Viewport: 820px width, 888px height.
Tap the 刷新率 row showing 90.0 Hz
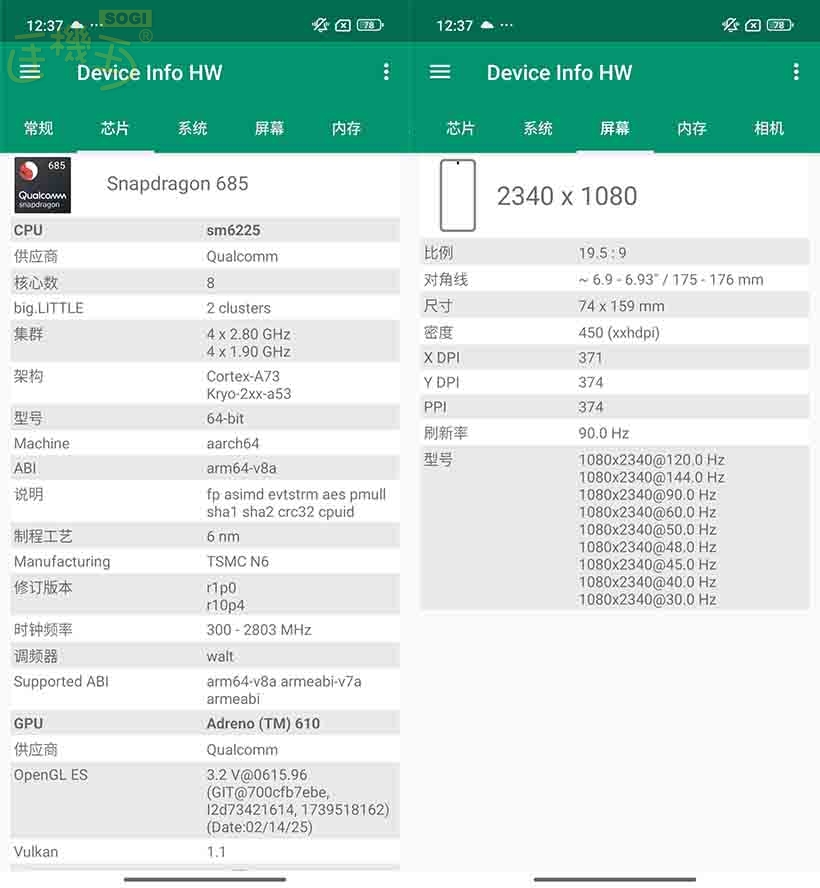coord(614,433)
